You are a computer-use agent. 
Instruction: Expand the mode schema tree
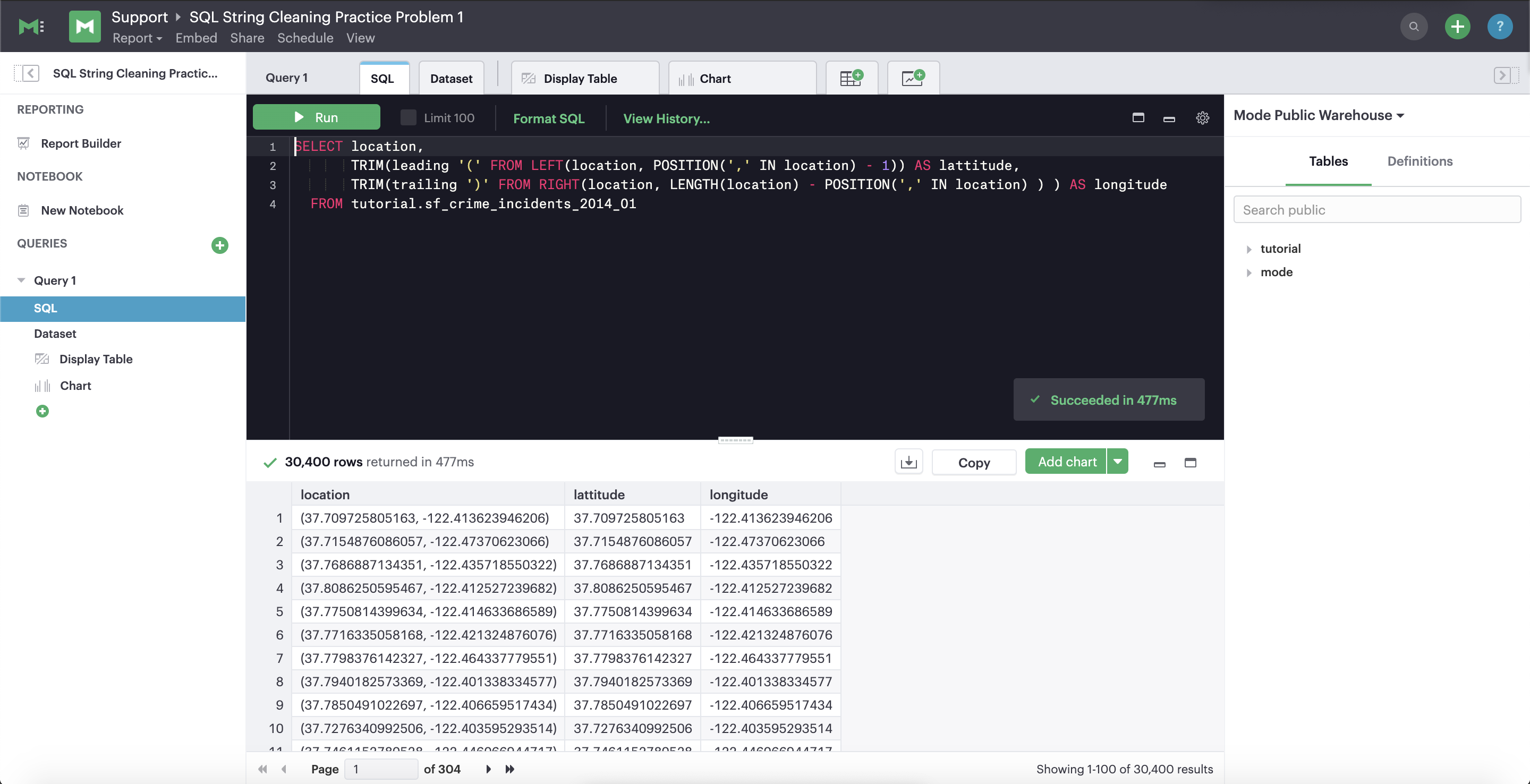1248,272
